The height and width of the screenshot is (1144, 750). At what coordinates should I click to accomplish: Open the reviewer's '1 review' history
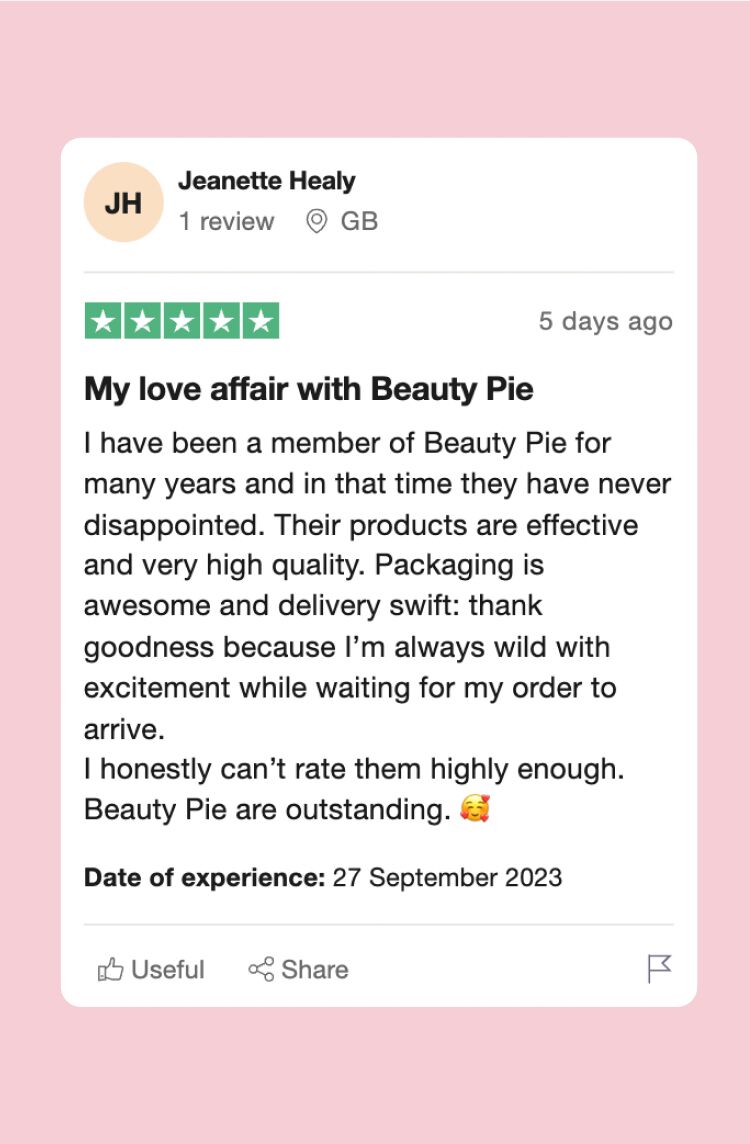pyautogui.click(x=227, y=222)
